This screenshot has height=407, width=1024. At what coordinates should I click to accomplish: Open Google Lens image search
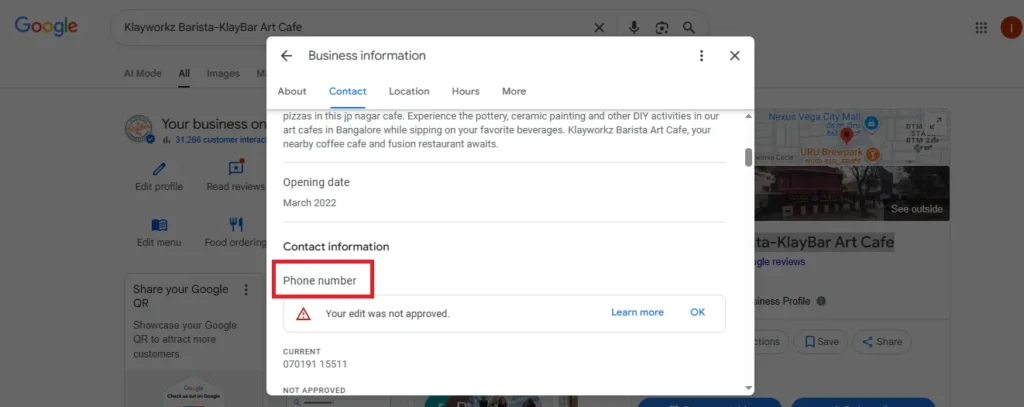point(662,27)
